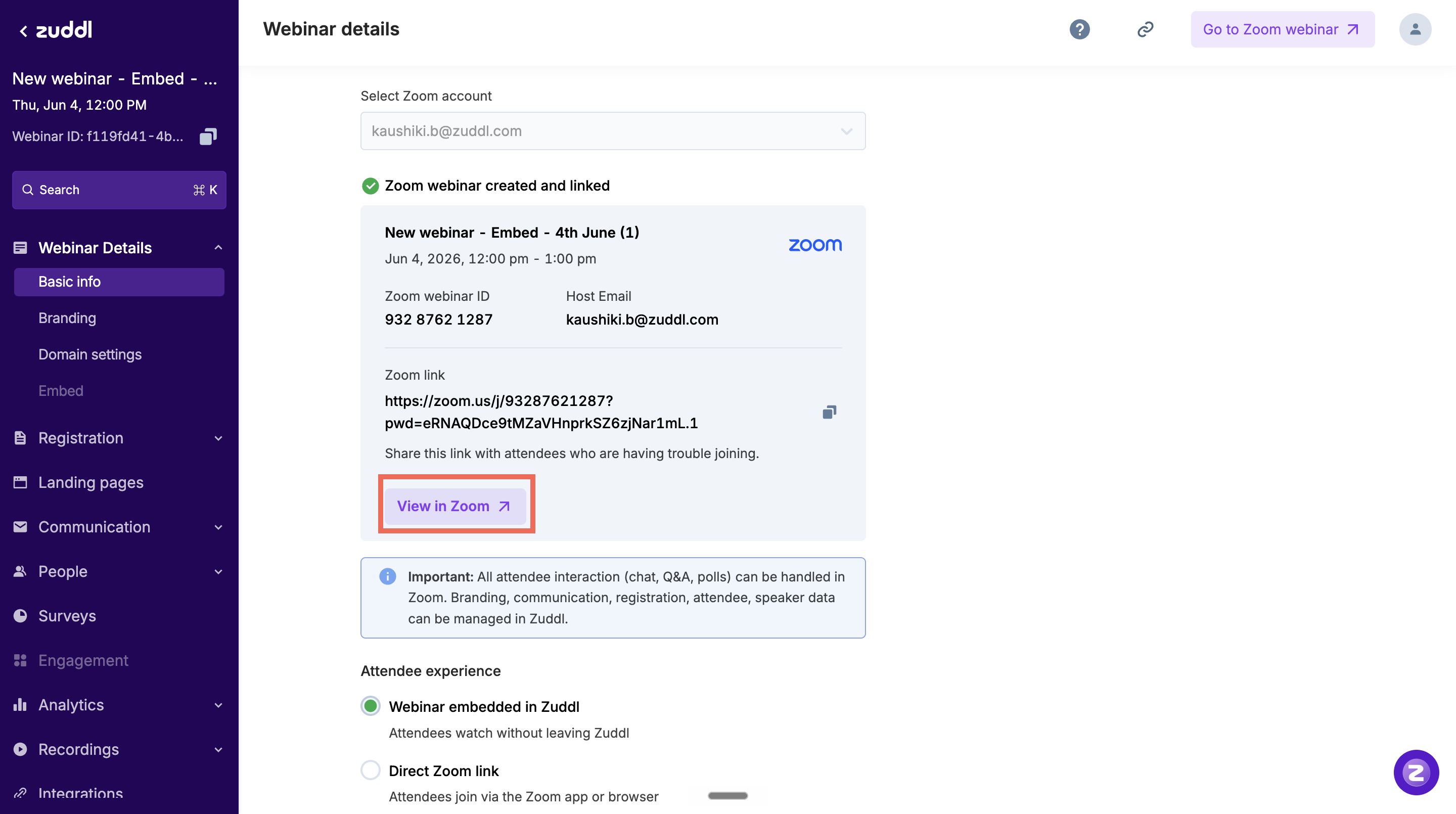Click the green check beside Zoom webinar created
The width and height of the screenshot is (1456, 814).
[x=370, y=186]
